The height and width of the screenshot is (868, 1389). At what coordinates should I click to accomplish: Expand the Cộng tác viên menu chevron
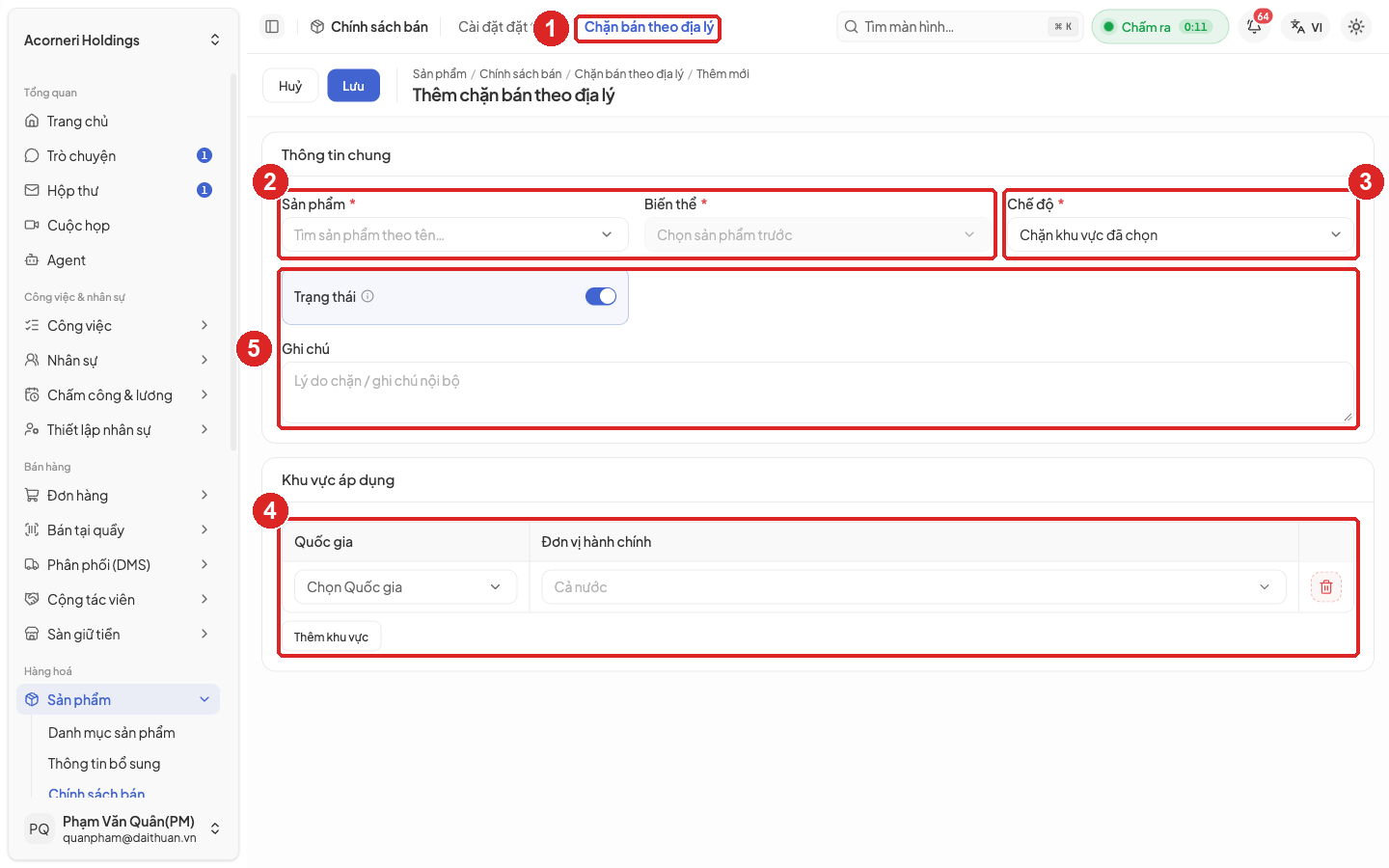point(204,600)
